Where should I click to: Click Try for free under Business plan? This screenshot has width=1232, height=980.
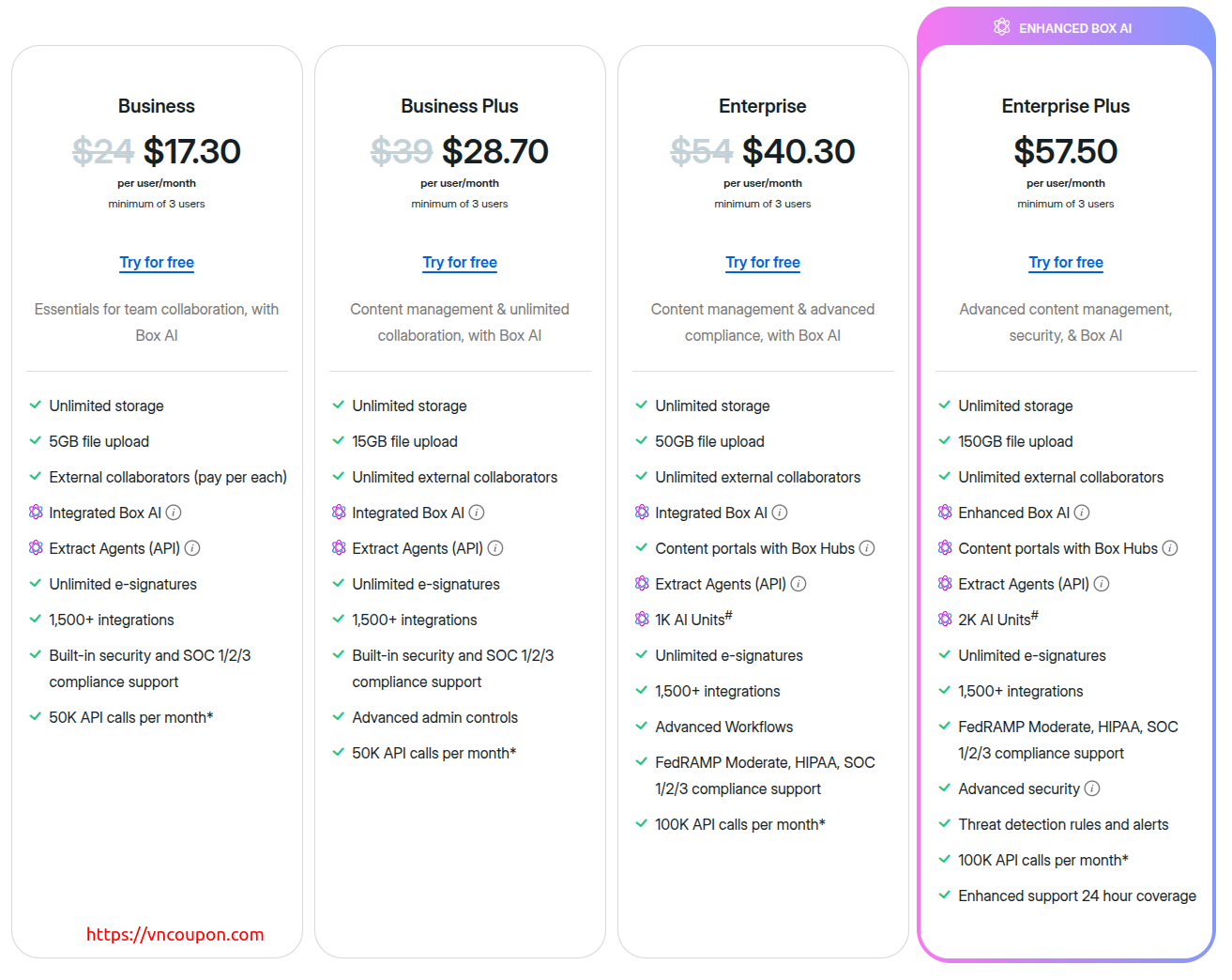tap(157, 263)
